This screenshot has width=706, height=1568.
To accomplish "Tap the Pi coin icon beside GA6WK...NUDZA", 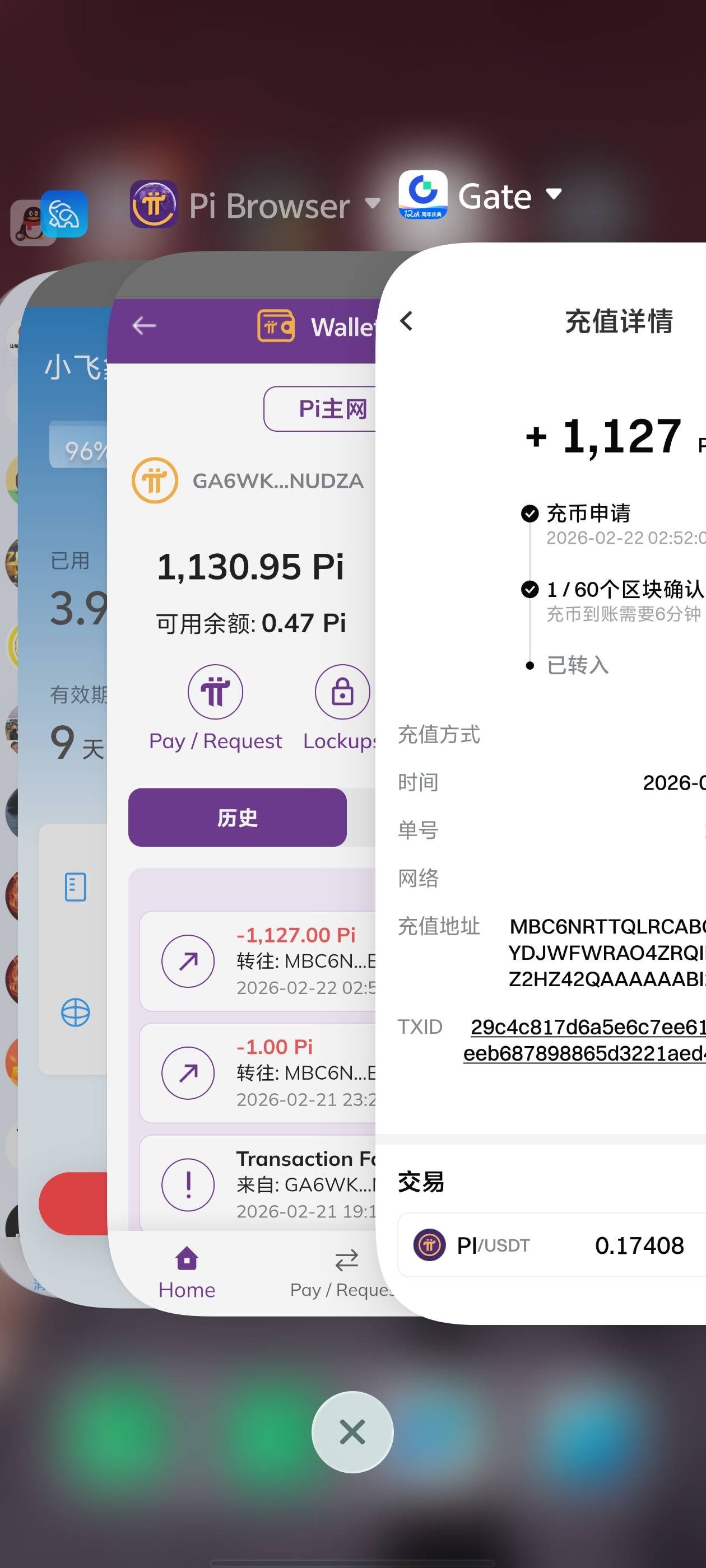I will [155, 480].
